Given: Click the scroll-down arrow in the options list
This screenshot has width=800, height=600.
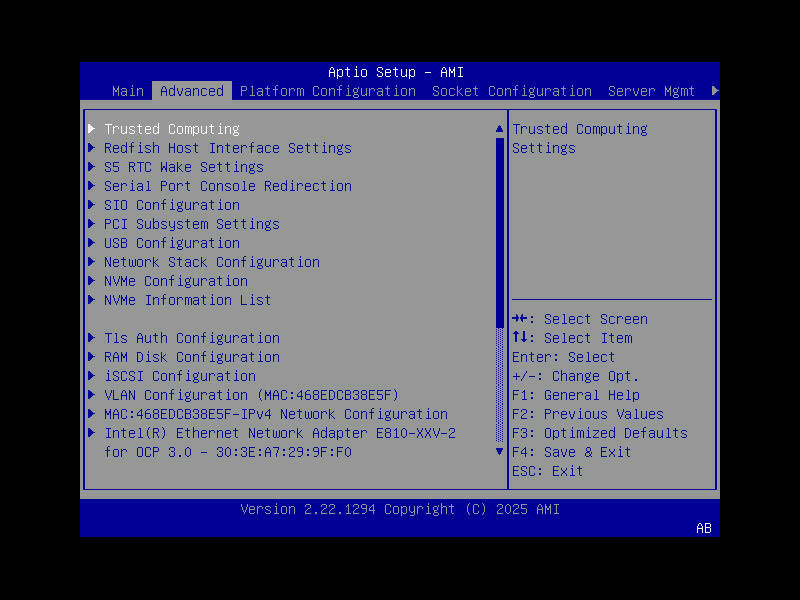Looking at the screenshot, I should coord(499,451).
